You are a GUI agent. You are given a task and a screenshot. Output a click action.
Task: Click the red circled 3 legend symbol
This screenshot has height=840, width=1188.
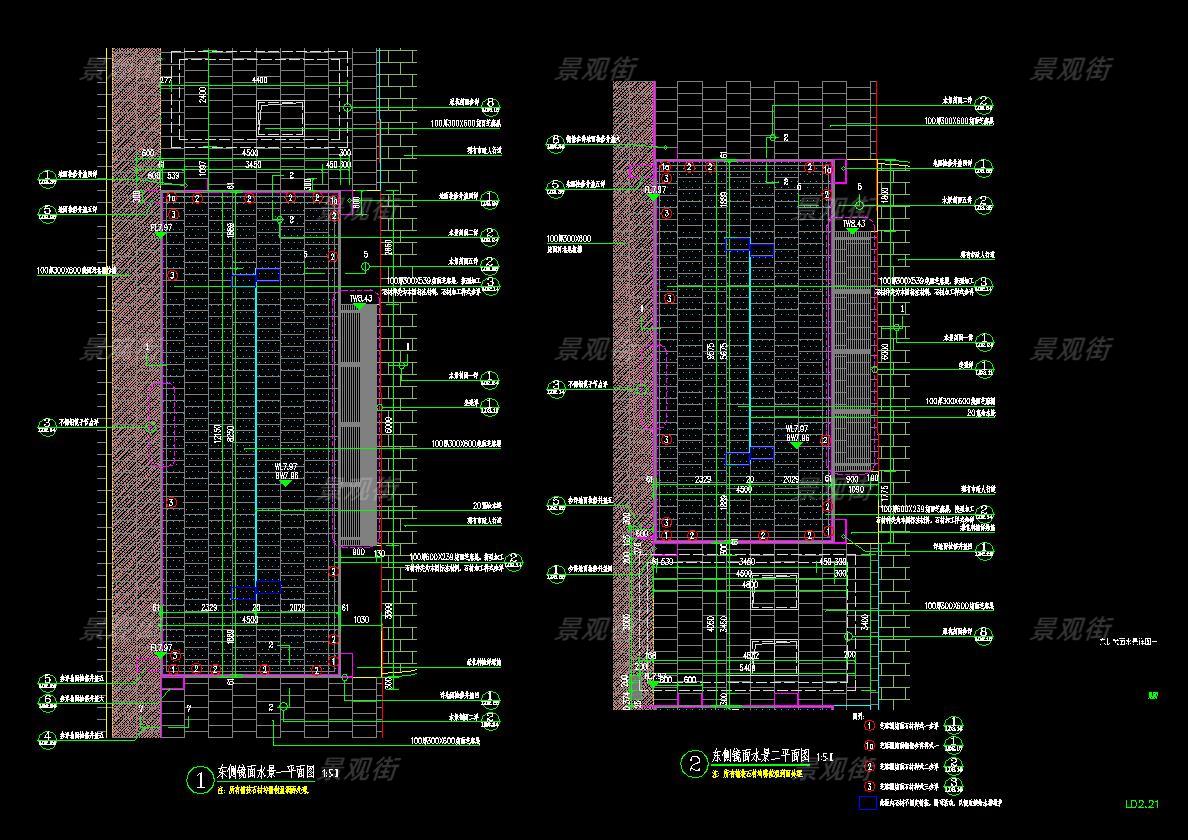pyautogui.click(x=869, y=785)
